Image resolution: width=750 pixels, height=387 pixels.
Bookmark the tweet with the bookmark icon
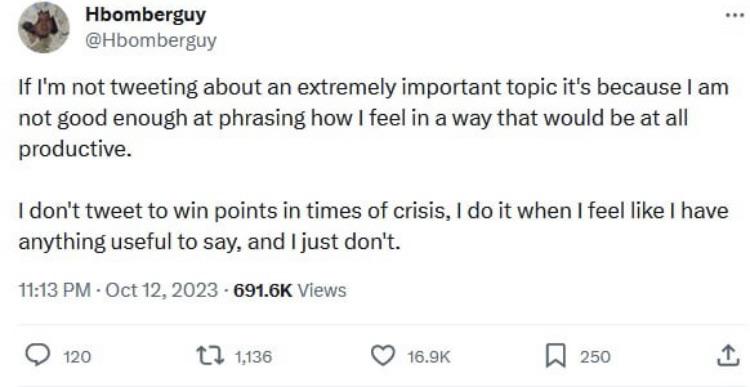pyautogui.click(x=555, y=356)
